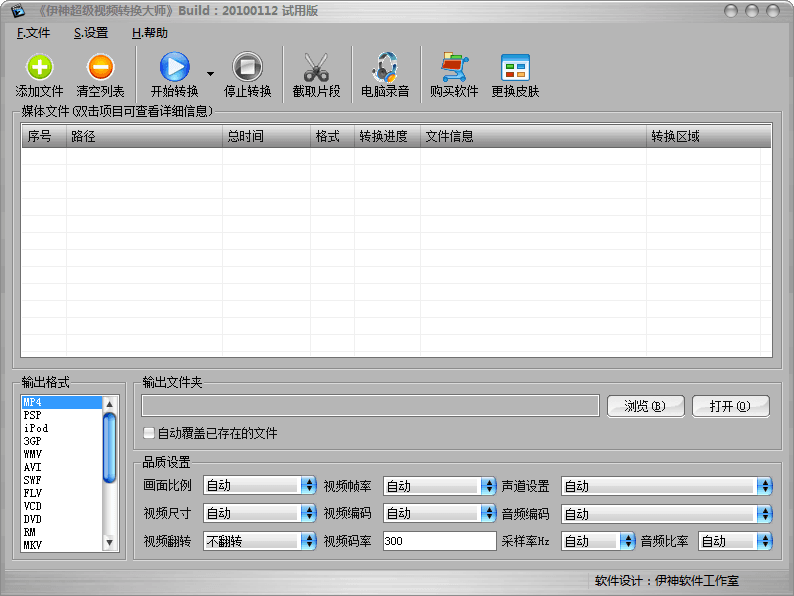Open the 视频翻转 video flip dropdown
Image resolution: width=794 pixels, height=596 pixels.
point(259,541)
